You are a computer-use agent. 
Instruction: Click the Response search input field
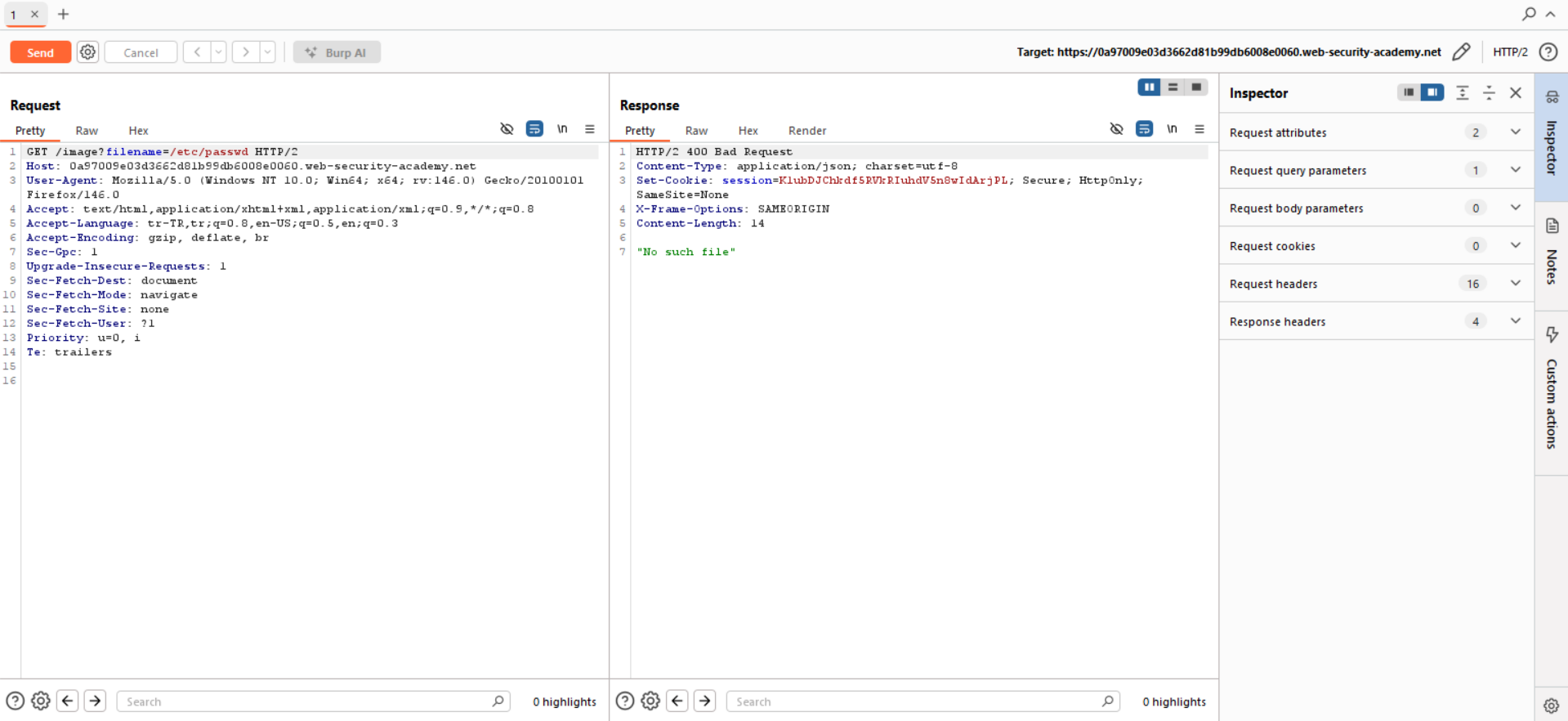(923, 701)
